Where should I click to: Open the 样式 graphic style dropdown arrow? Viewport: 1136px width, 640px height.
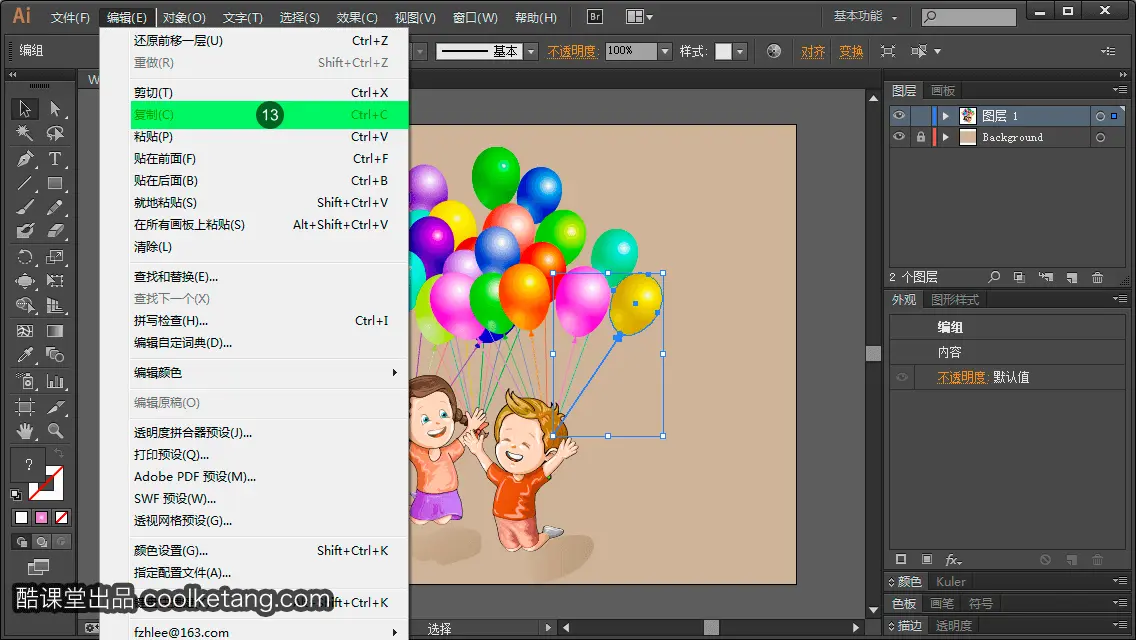pyautogui.click(x=740, y=51)
